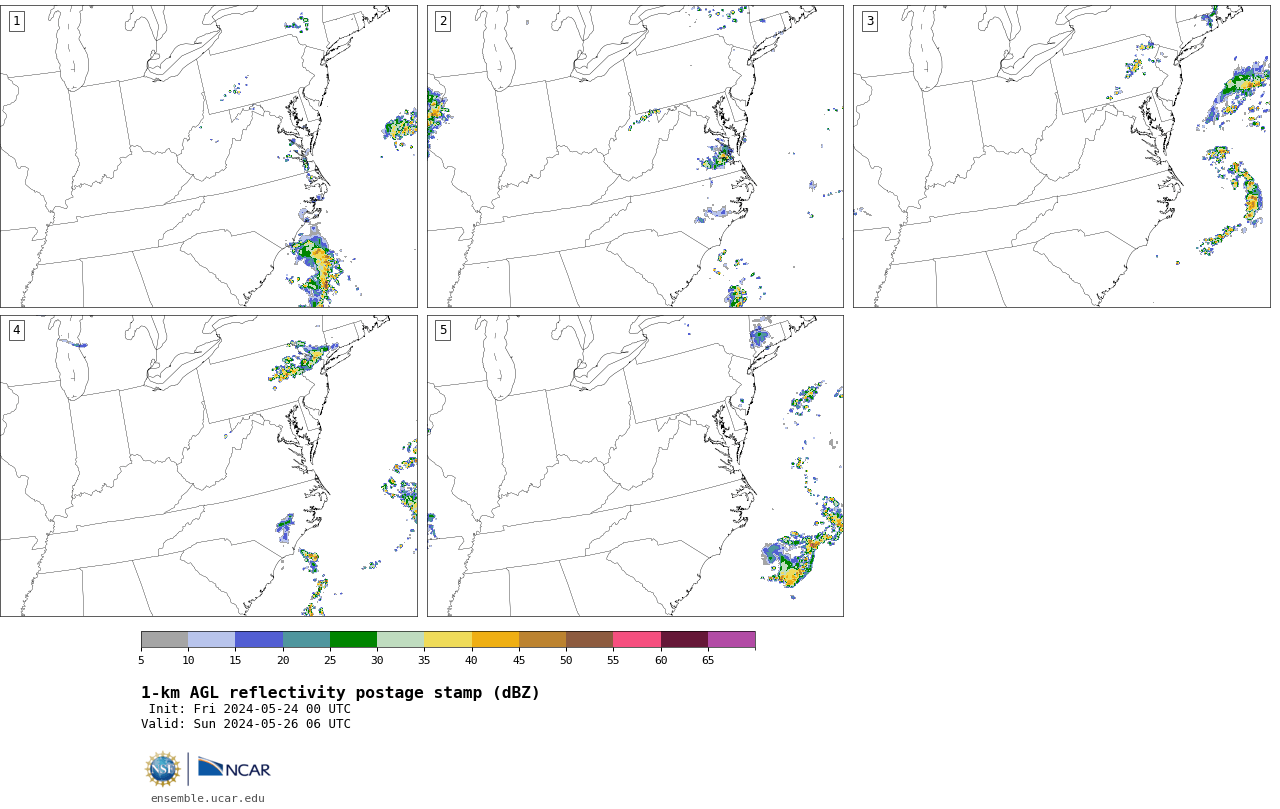The width and height of the screenshot is (1280, 809).
Task: Click the NSF logo icon
Action: point(163,769)
